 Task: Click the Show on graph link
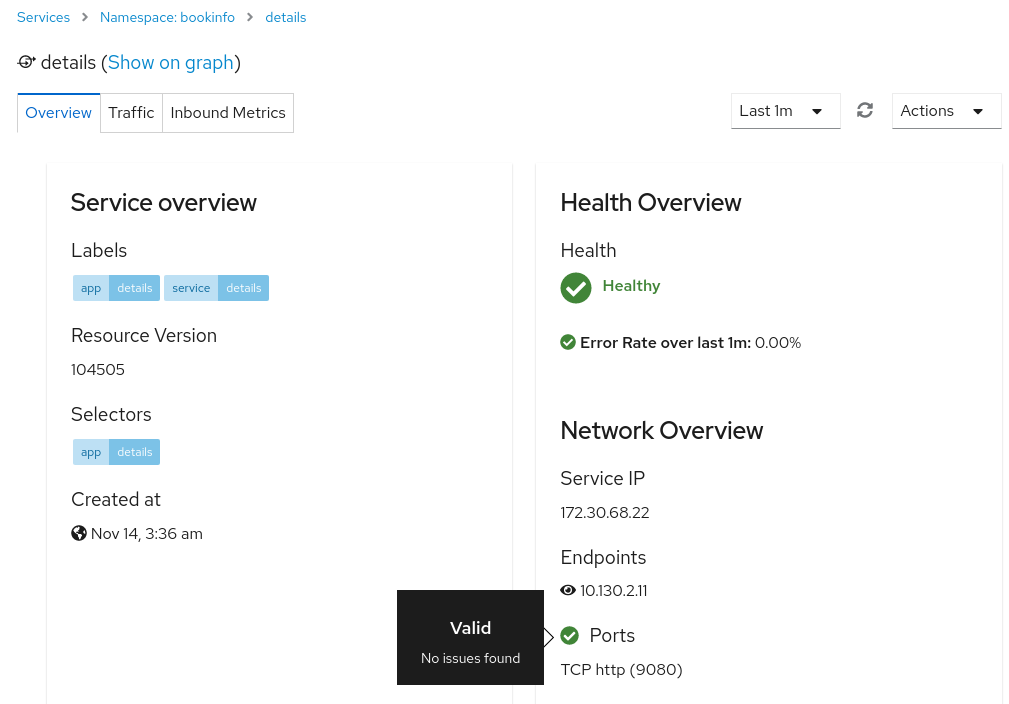pyautogui.click(x=171, y=62)
